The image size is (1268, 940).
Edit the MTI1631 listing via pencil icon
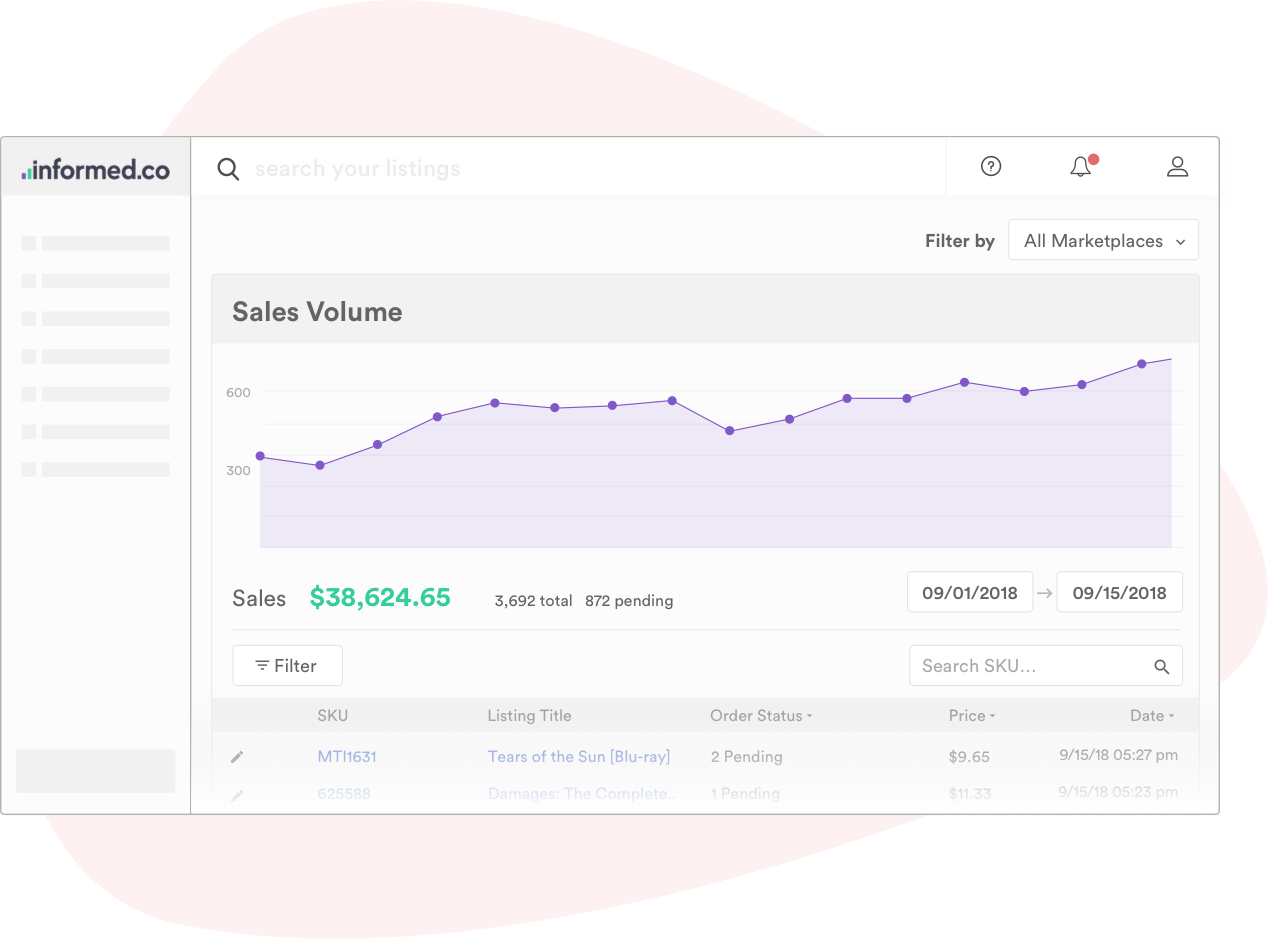237,757
